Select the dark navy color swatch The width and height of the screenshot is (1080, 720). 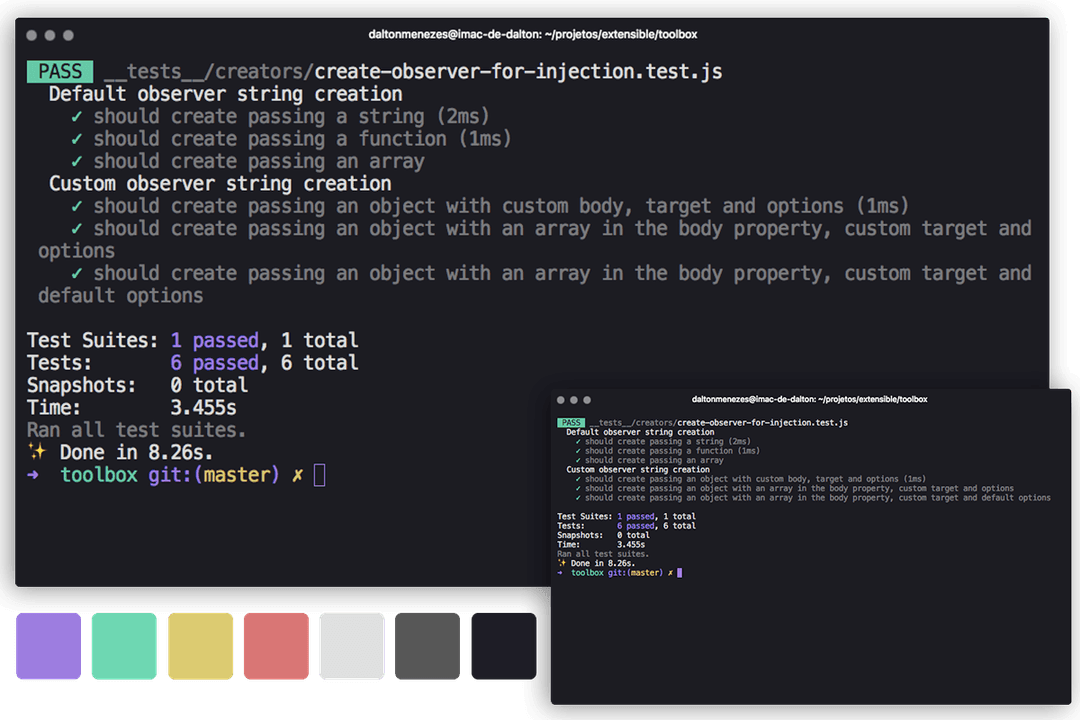coord(503,646)
